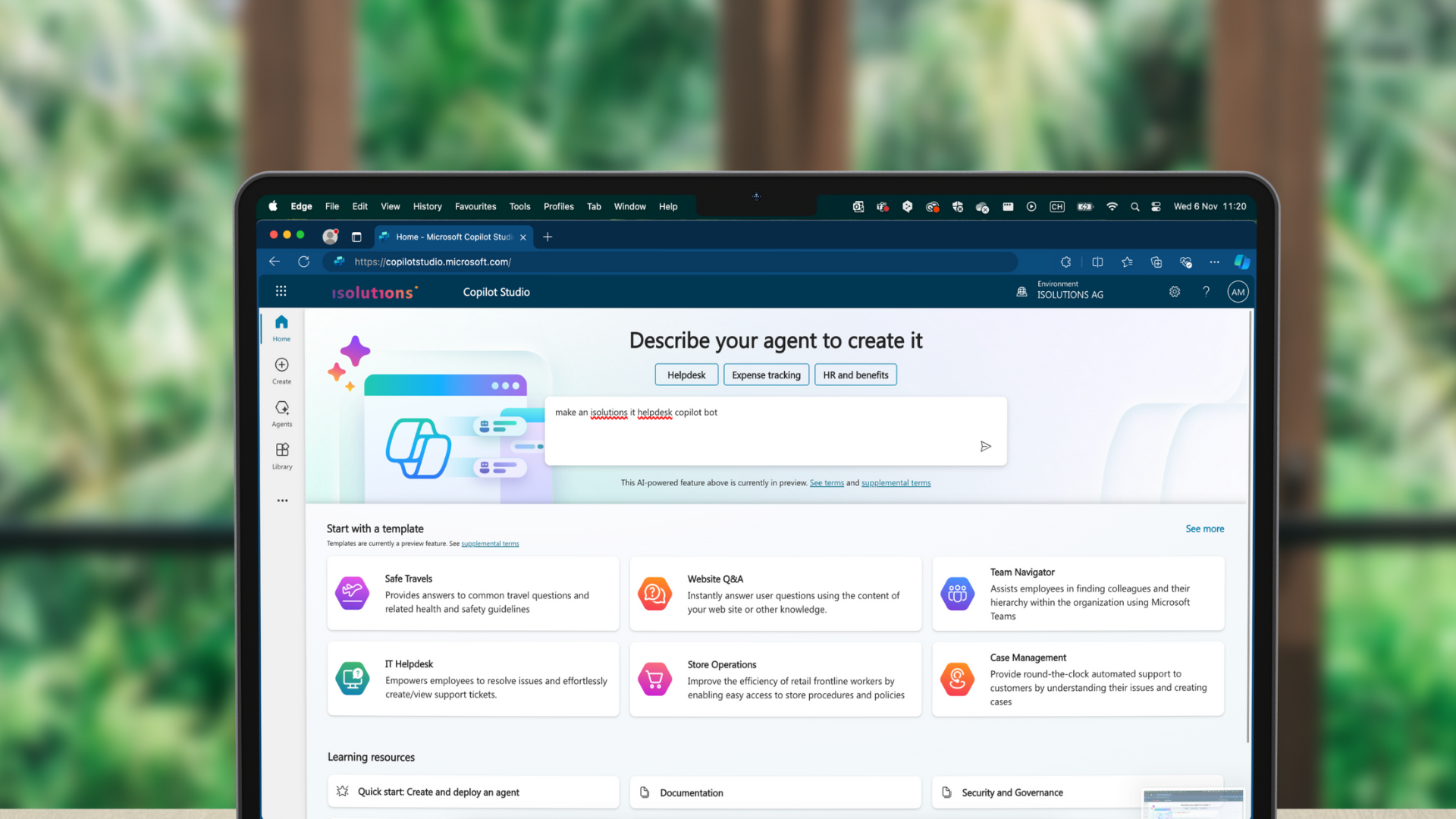Click the See more templates link
Viewport: 1456px width, 819px height.
pyautogui.click(x=1204, y=529)
